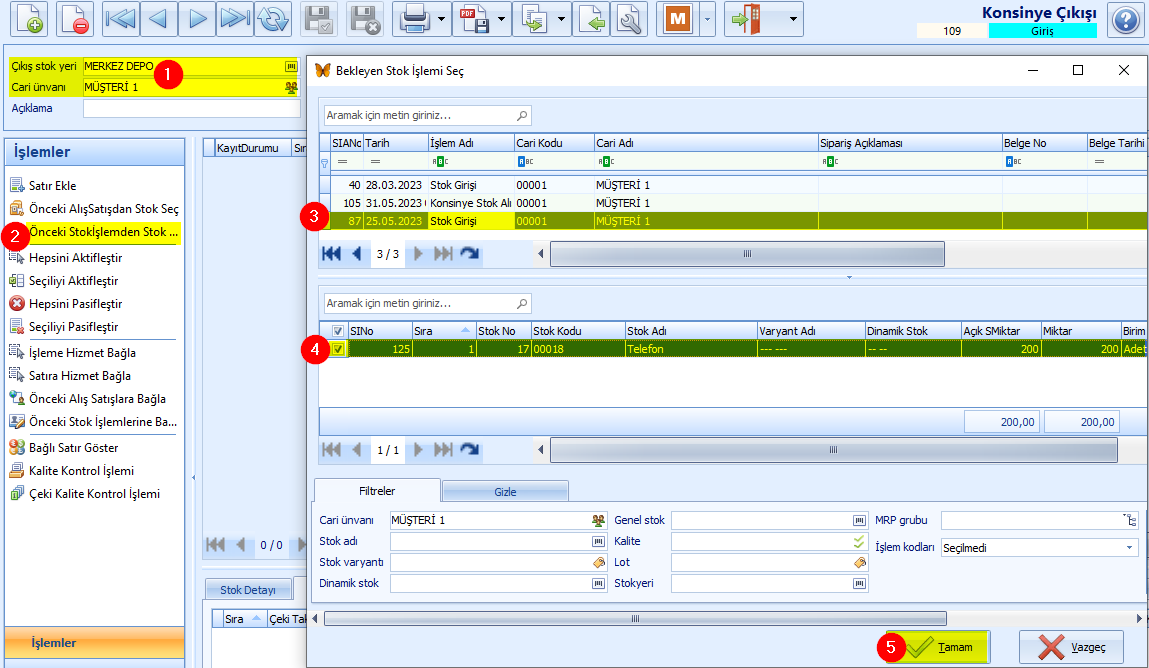Image resolution: width=1149 pixels, height=668 pixels.
Task: Click the search magnifier in the lower dialog search box
Action: tap(522, 303)
